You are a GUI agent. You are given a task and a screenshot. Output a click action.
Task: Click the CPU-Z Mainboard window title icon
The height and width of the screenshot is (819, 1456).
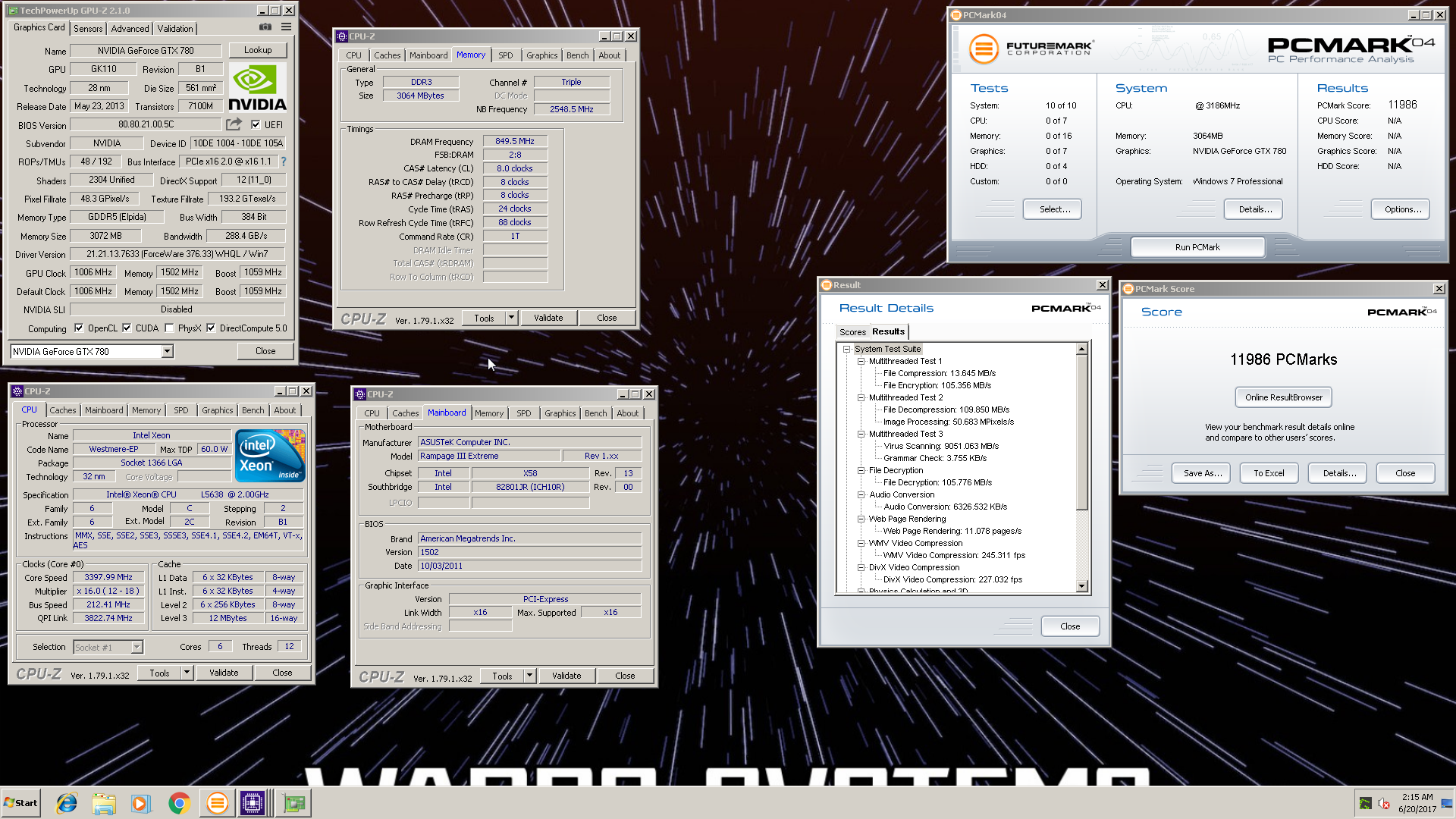coord(360,394)
